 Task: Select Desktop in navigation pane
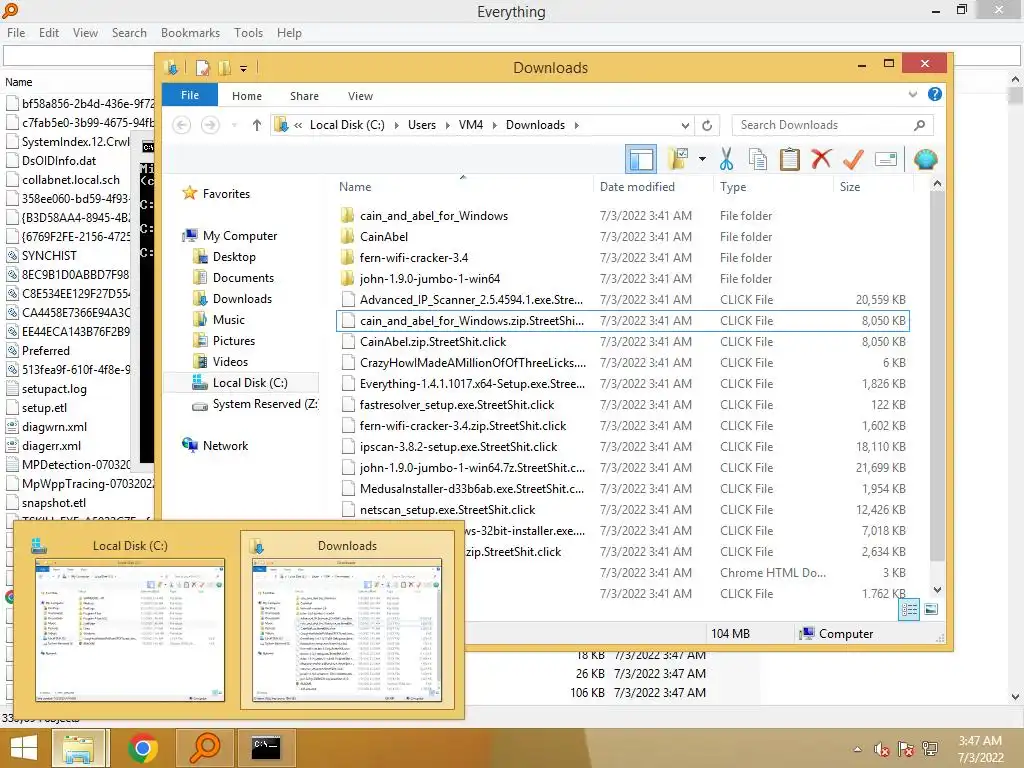[234, 257]
